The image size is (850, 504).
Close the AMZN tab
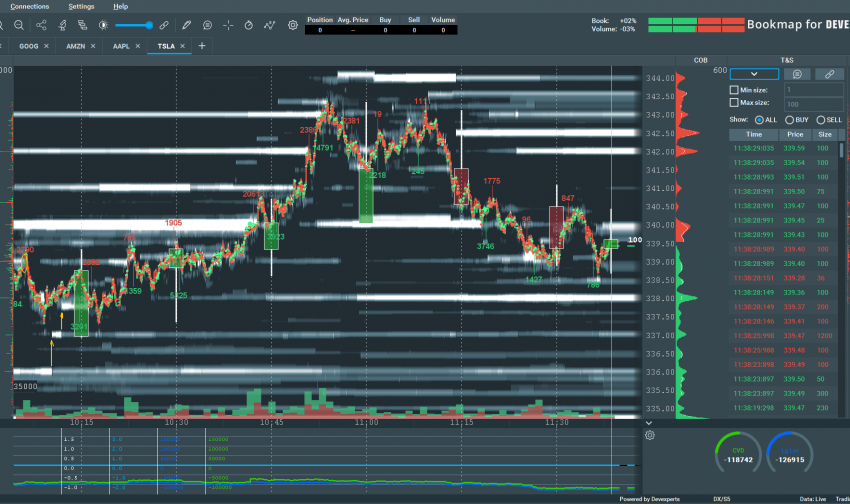pyautogui.click(x=93, y=46)
